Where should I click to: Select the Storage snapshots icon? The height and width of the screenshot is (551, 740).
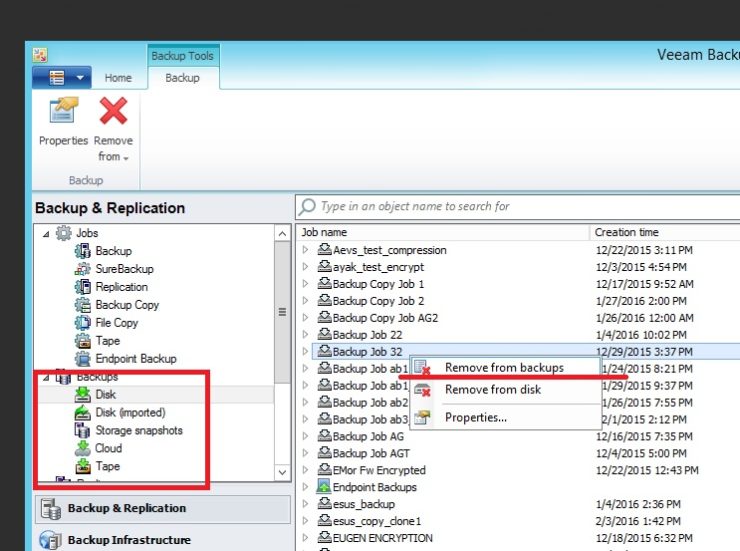pyautogui.click(x=83, y=430)
